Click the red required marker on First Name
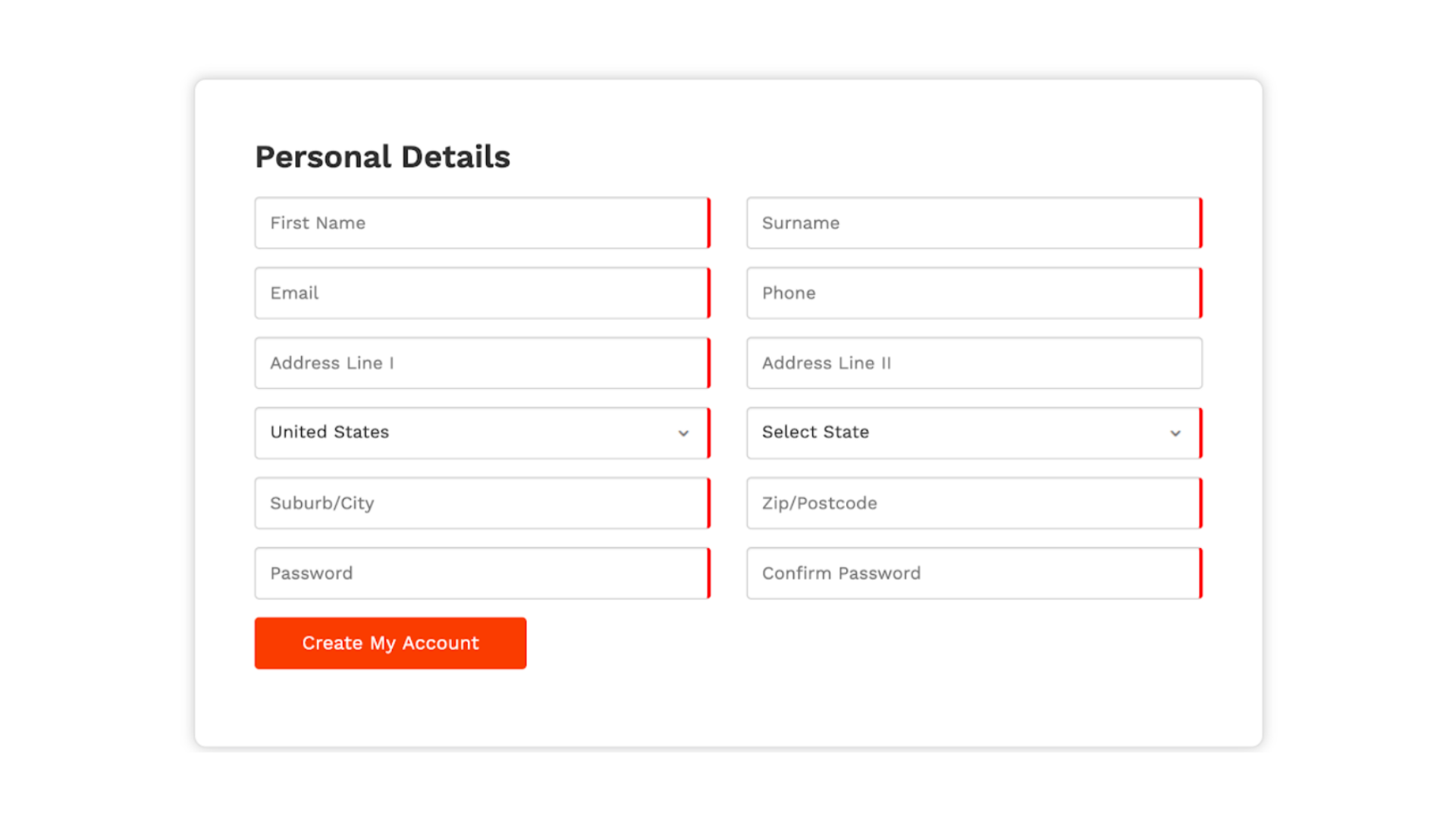 tap(708, 223)
